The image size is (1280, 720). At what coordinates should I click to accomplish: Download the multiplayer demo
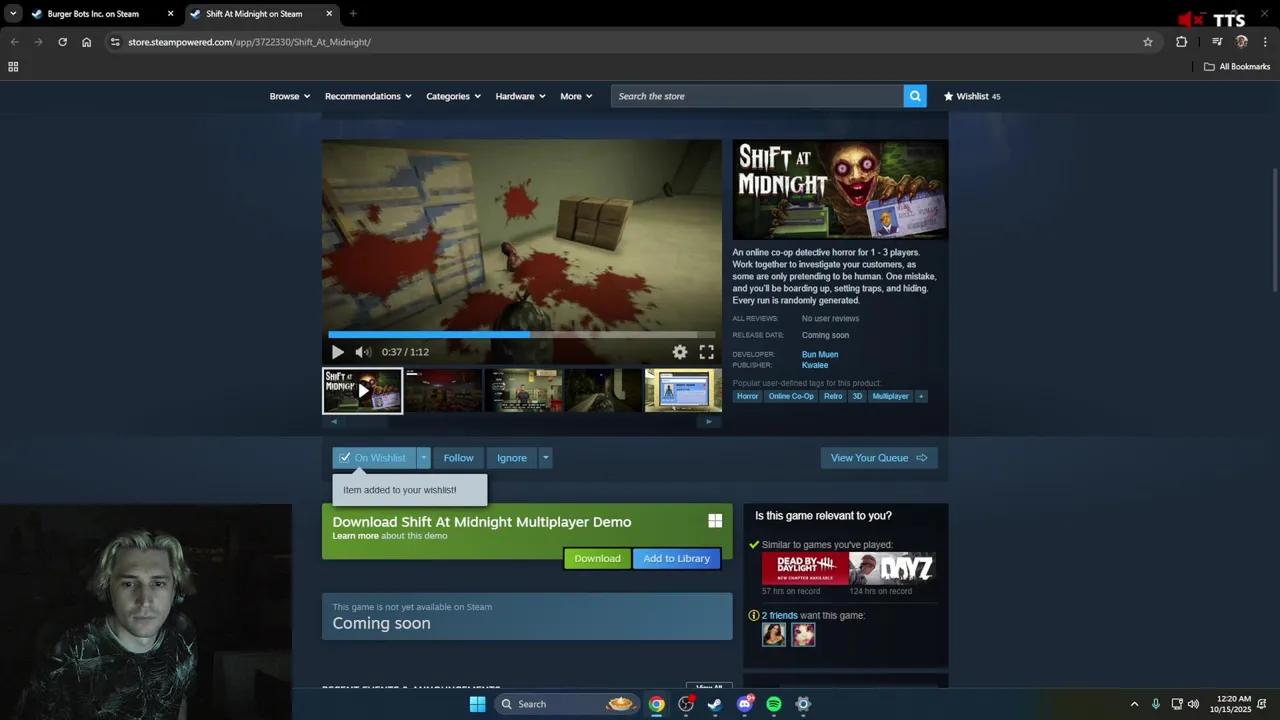point(597,559)
